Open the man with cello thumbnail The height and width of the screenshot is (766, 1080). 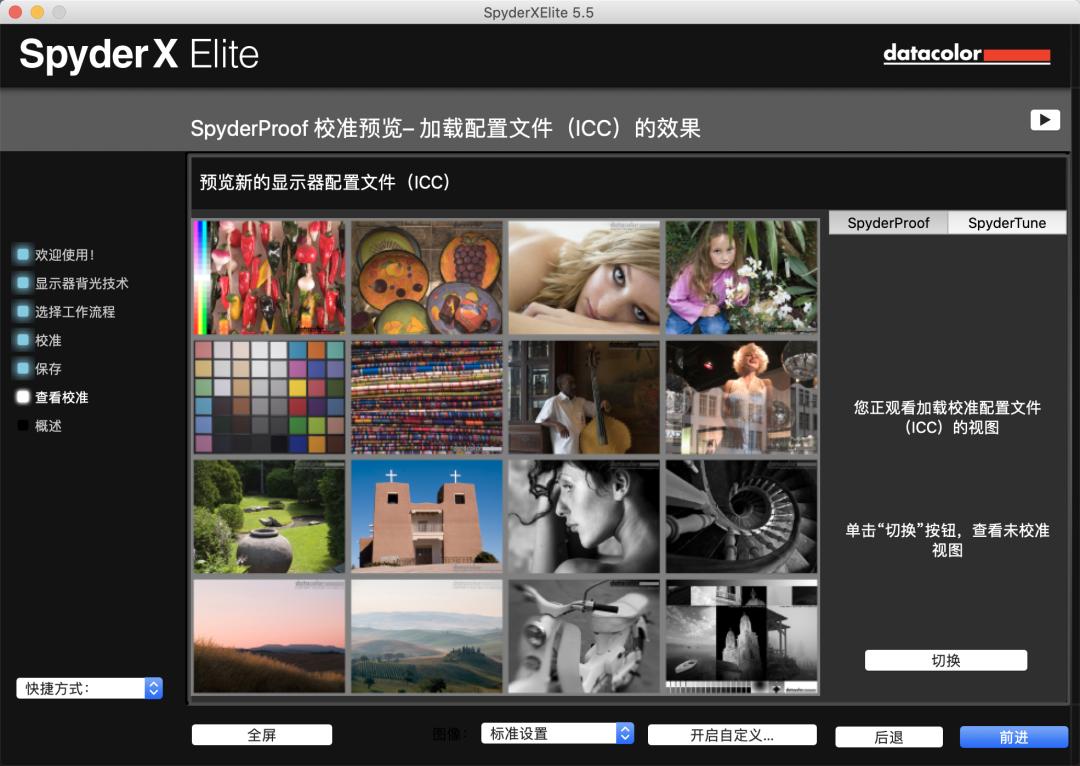584,397
